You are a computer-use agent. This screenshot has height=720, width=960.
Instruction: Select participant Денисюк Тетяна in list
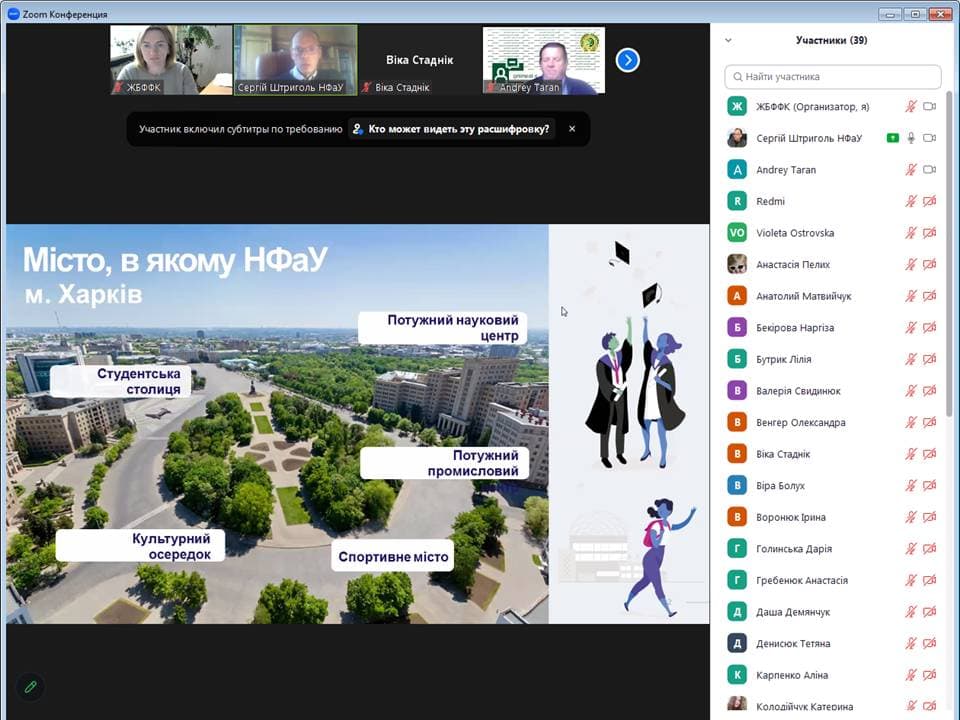pyautogui.click(x=833, y=643)
